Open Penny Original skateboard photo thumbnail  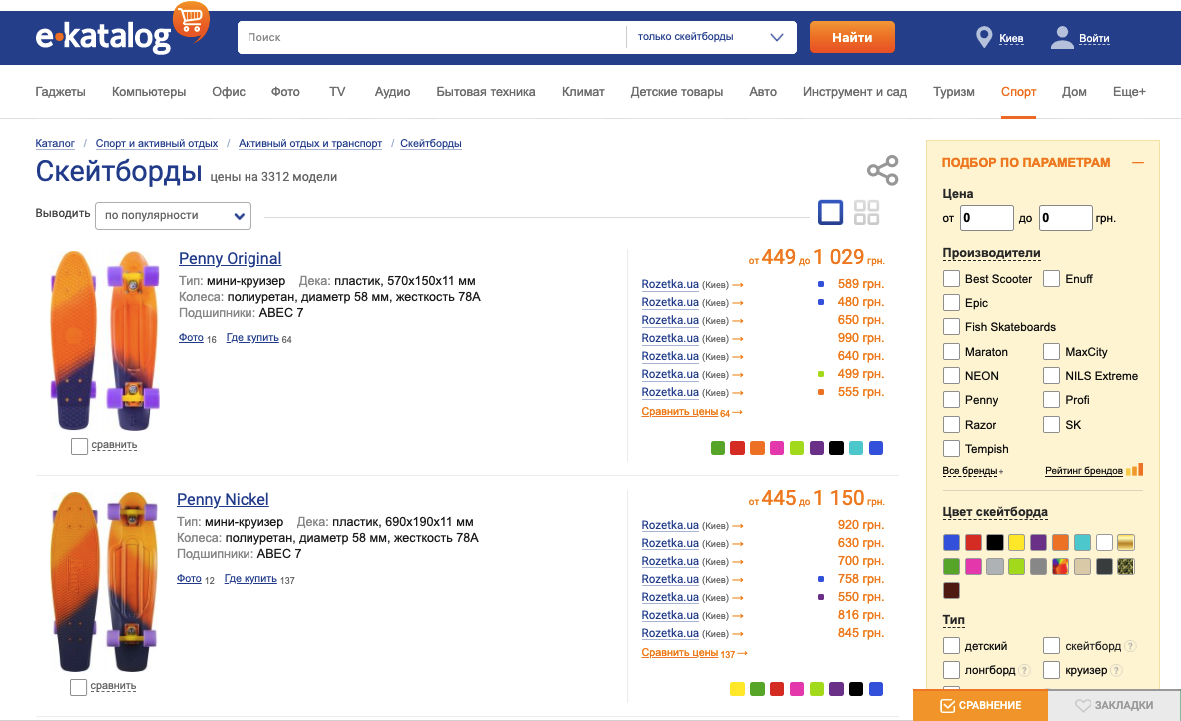click(105, 341)
